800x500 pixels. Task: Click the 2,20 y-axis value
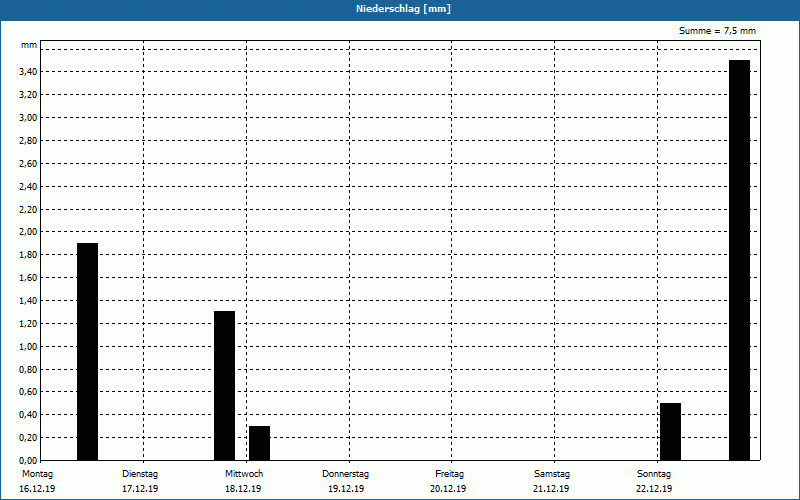pyautogui.click(x=28, y=210)
